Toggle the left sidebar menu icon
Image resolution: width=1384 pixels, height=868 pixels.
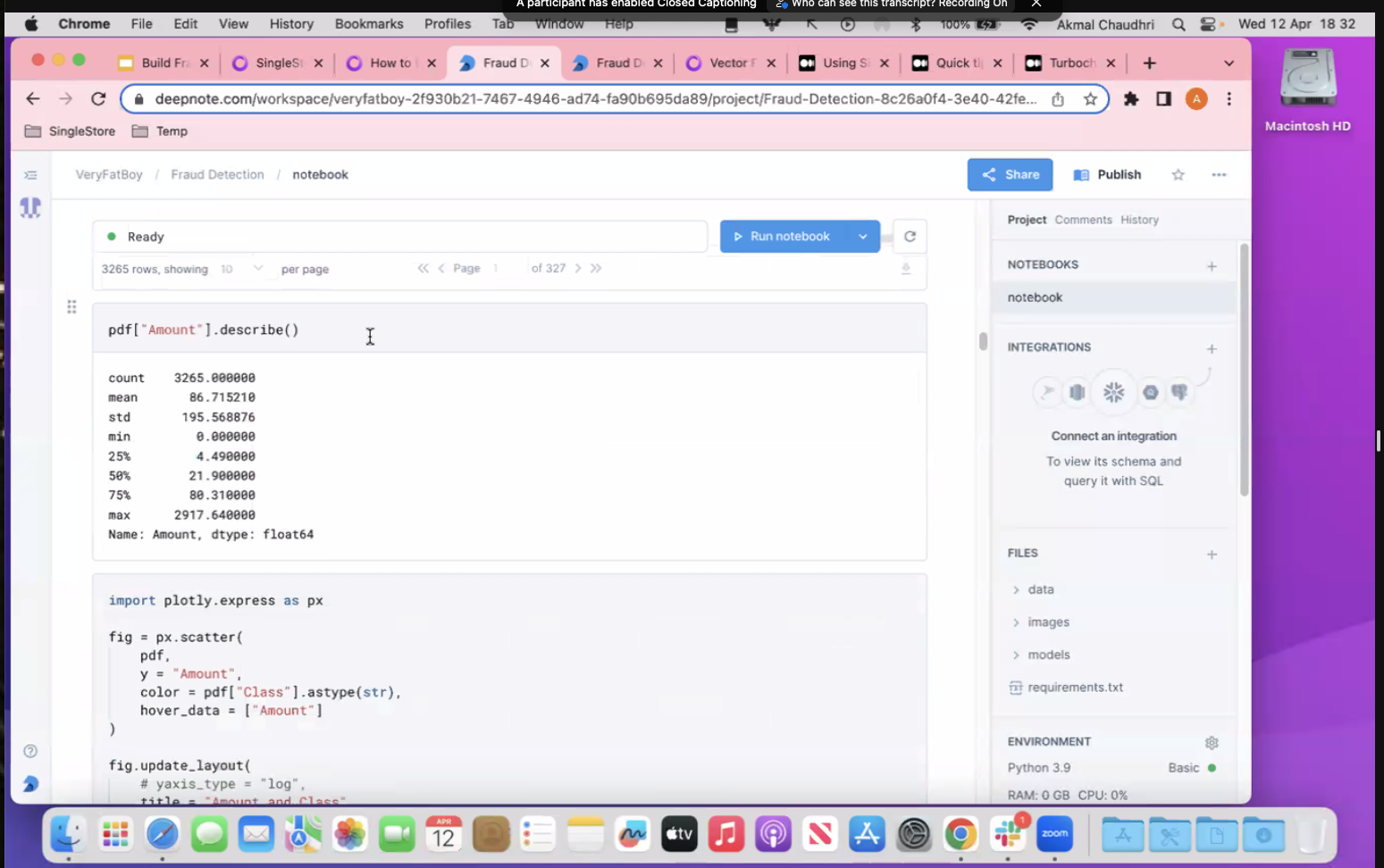pyautogui.click(x=30, y=175)
